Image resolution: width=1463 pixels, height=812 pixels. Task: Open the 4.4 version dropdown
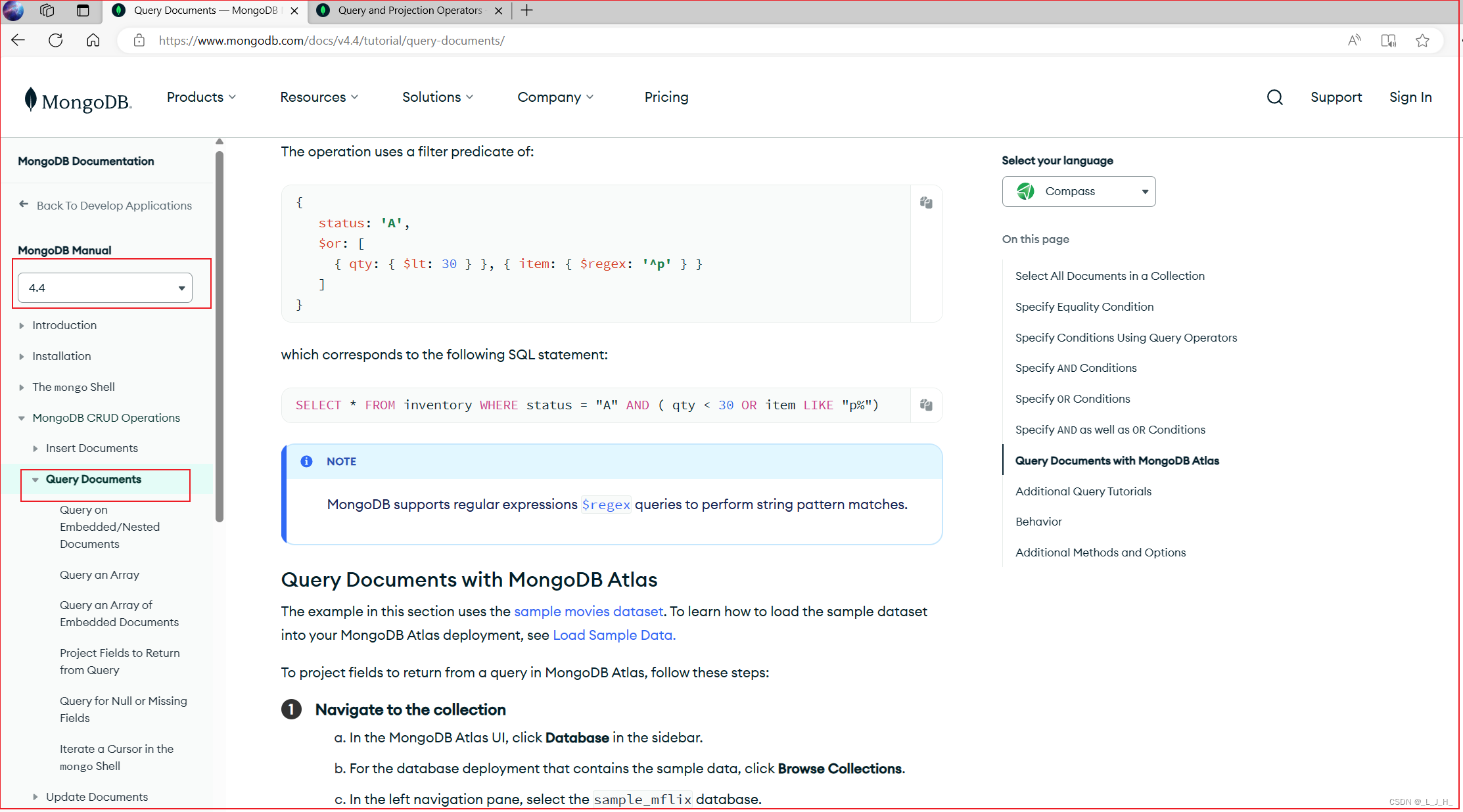click(105, 288)
